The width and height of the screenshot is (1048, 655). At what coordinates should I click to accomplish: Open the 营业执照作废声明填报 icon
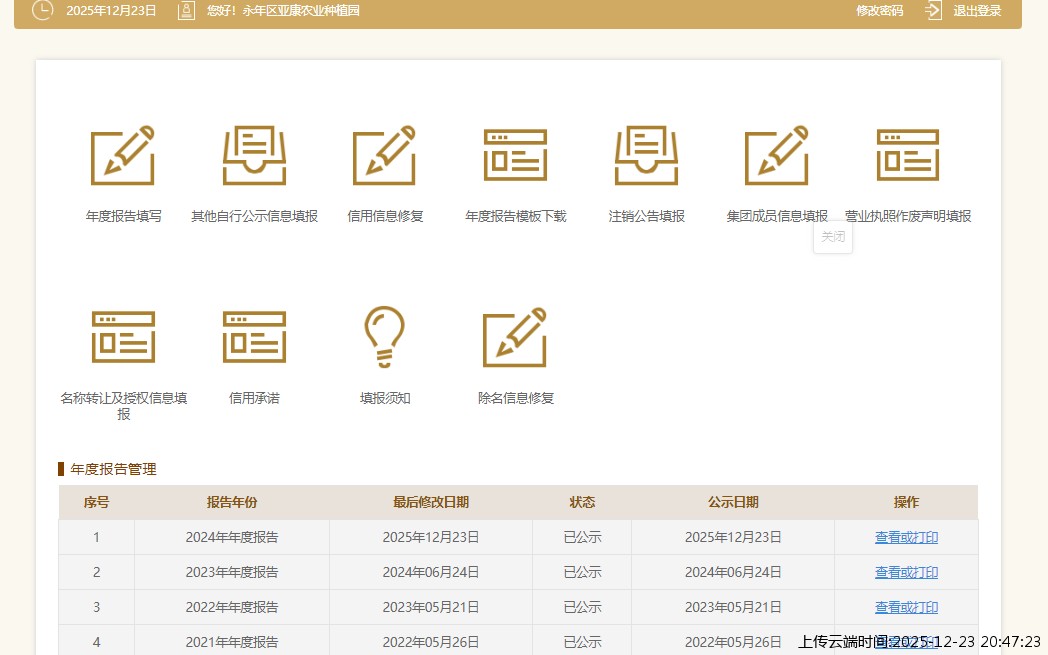pos(907,156)
